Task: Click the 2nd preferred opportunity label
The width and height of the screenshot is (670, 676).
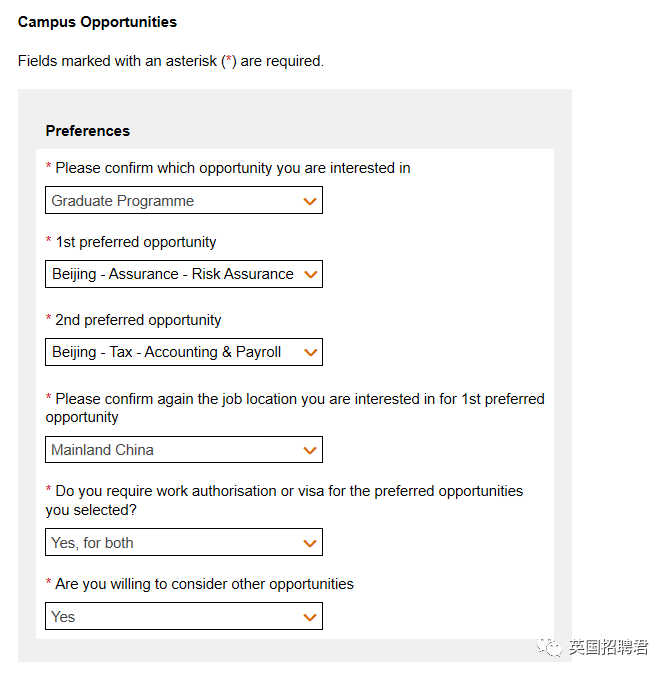Action: click(138, 320)
